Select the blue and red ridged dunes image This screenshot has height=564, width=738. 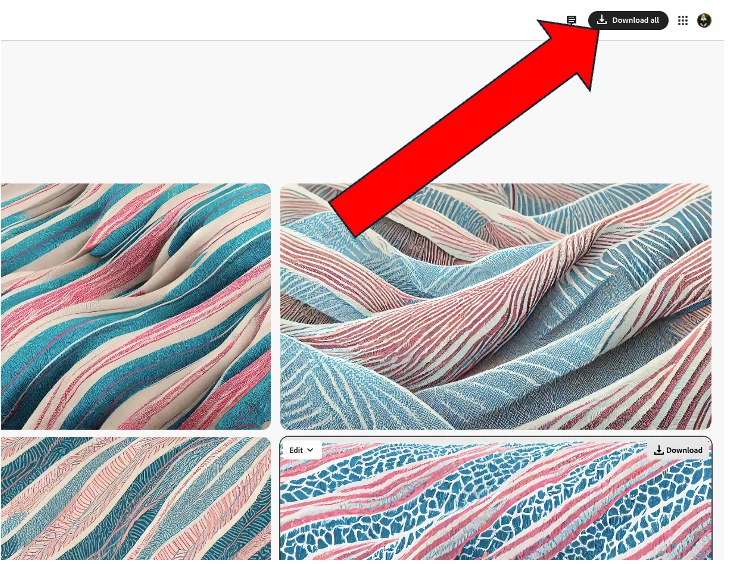point(496,306)
